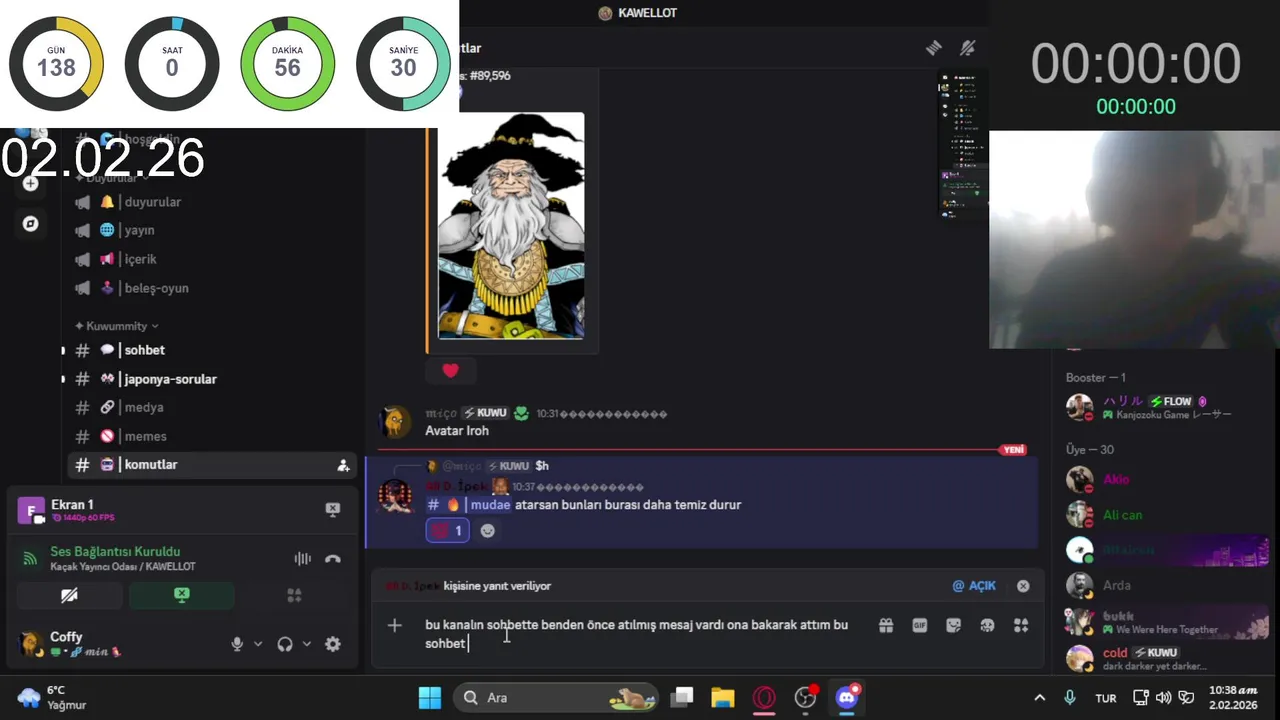Open Coffy's profile avatar
The image size is (1280, 720).
tap(31, 643)
